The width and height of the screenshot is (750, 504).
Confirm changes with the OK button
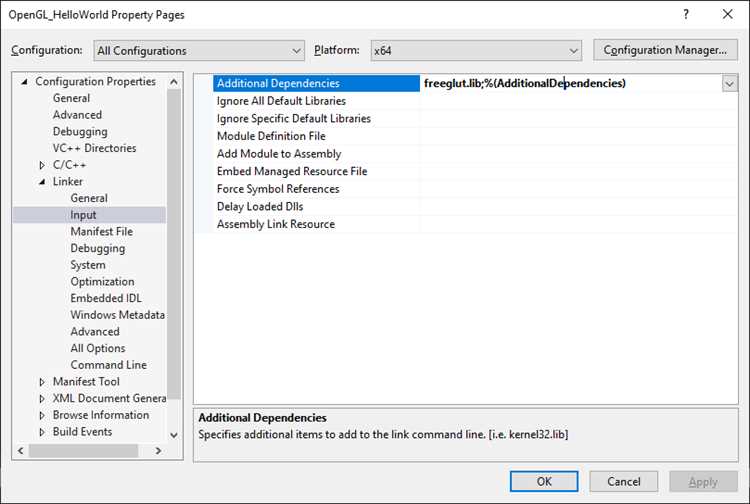pos(544,482)
